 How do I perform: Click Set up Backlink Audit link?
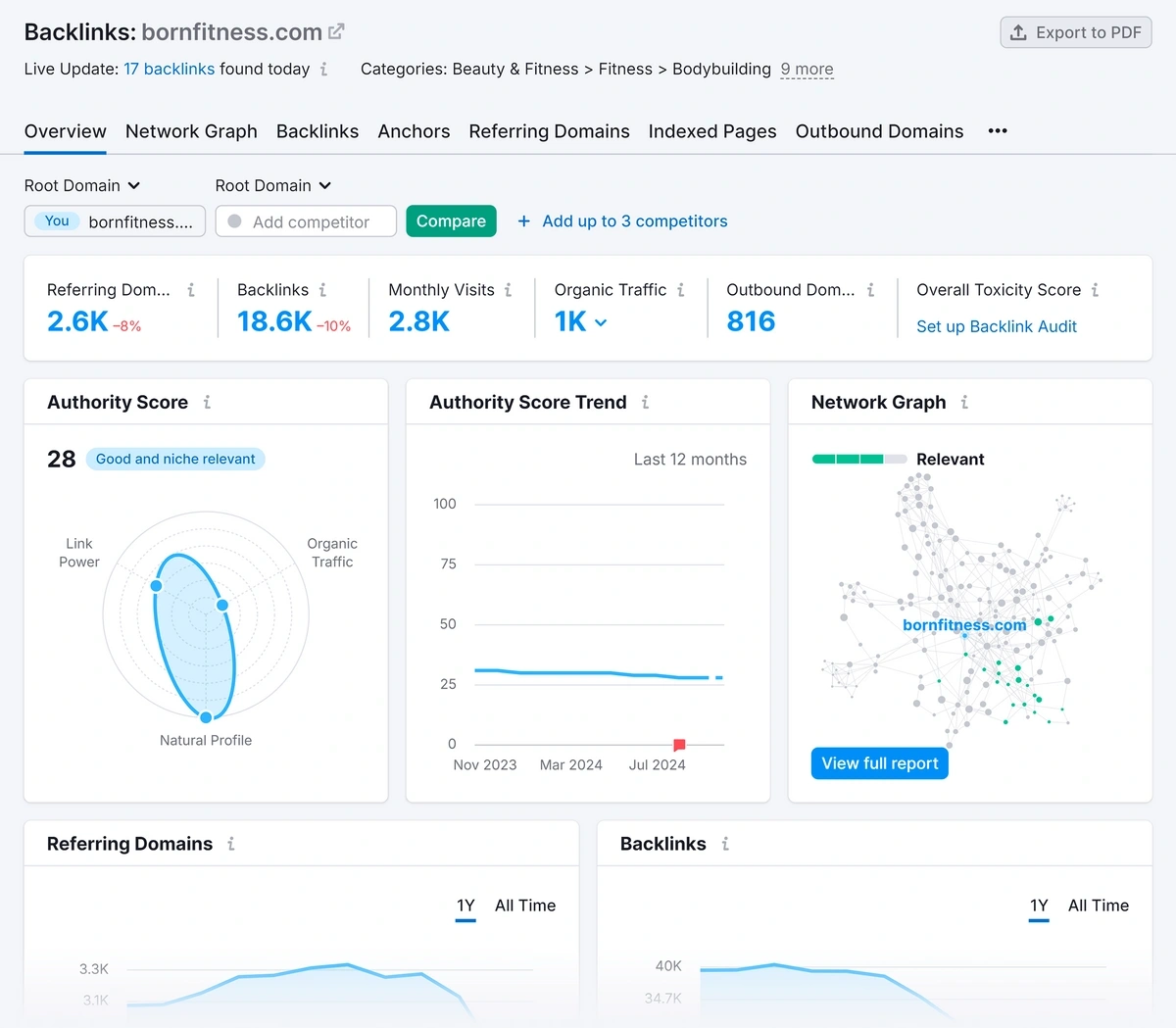997,326
